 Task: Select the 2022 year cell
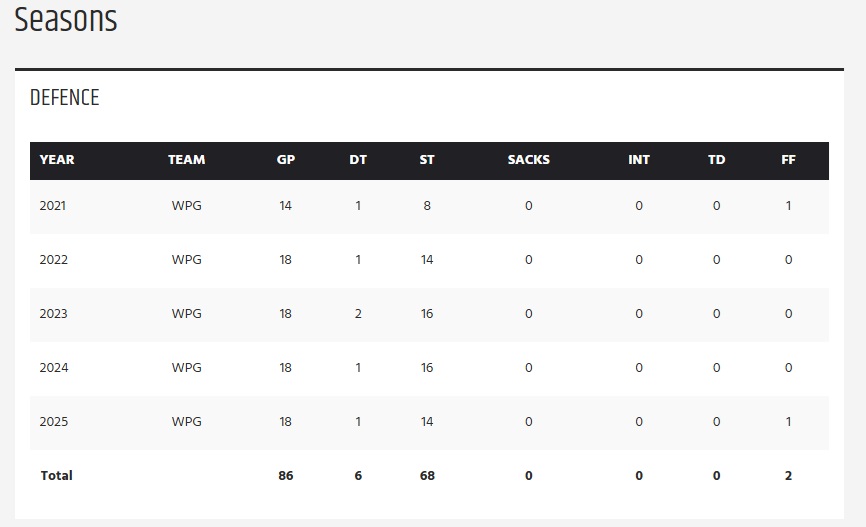click(53, 260)
